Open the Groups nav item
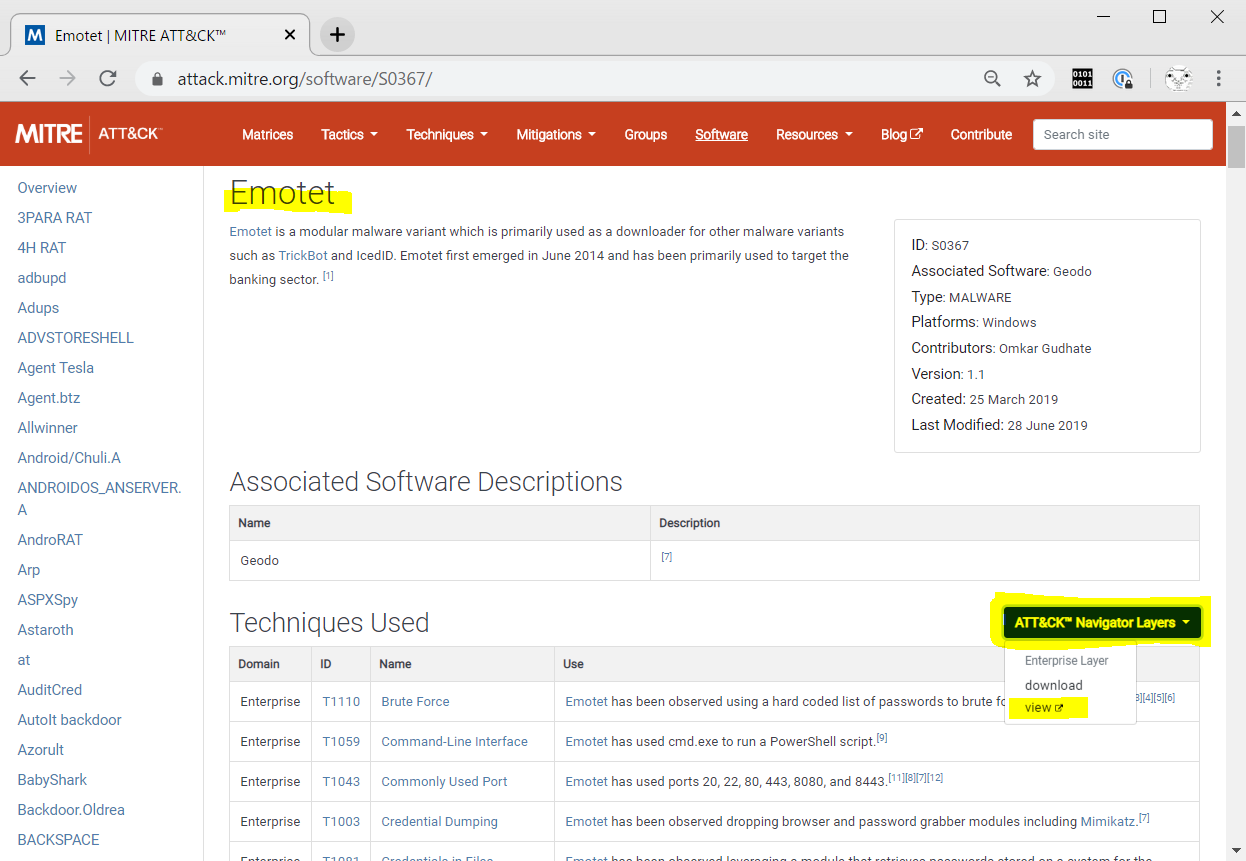This screenshot has width=1246, height=861. [646, 134]
